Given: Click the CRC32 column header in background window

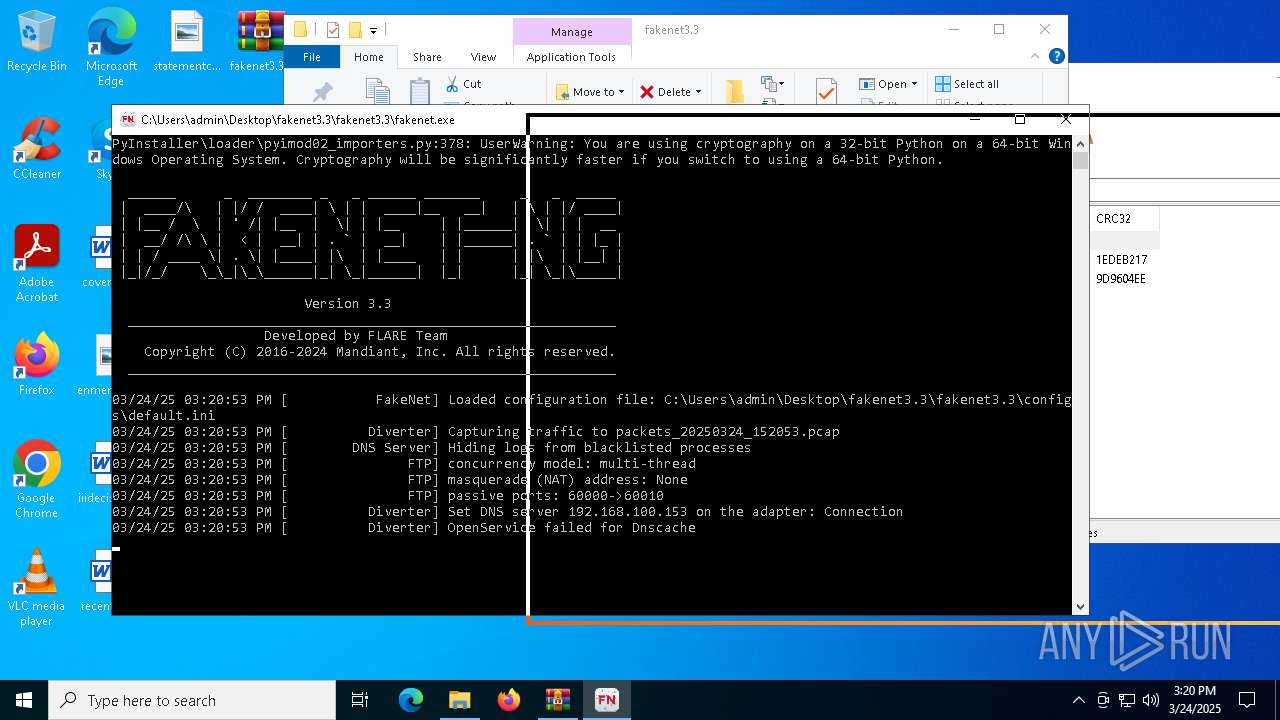Looking at the screenshot, I should pyautogui.click(x=1124, y=218).
